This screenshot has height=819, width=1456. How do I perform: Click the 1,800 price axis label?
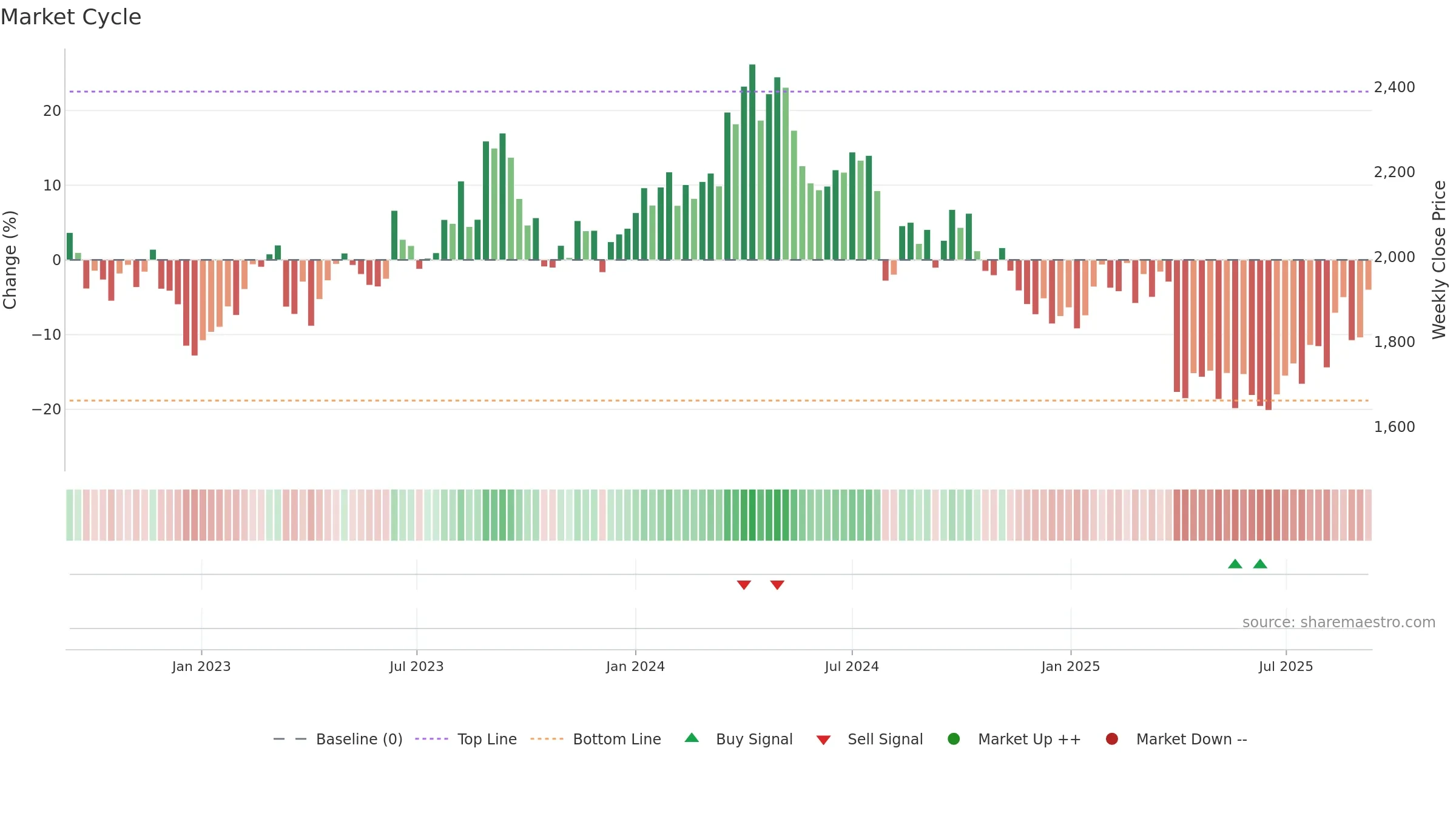(x=1395, y=342)
